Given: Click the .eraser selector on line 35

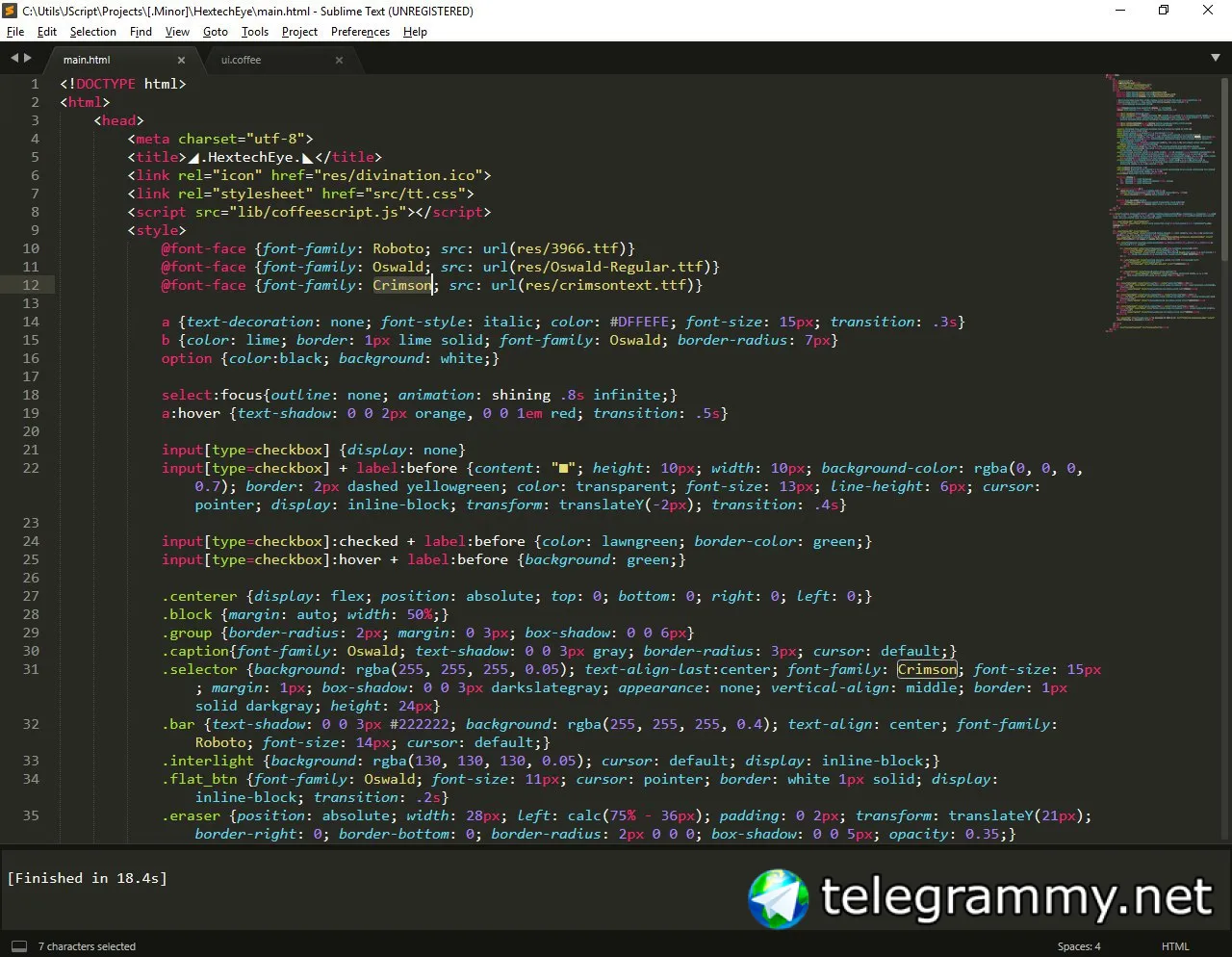Looking at the screenshot, I should (191, 815).
